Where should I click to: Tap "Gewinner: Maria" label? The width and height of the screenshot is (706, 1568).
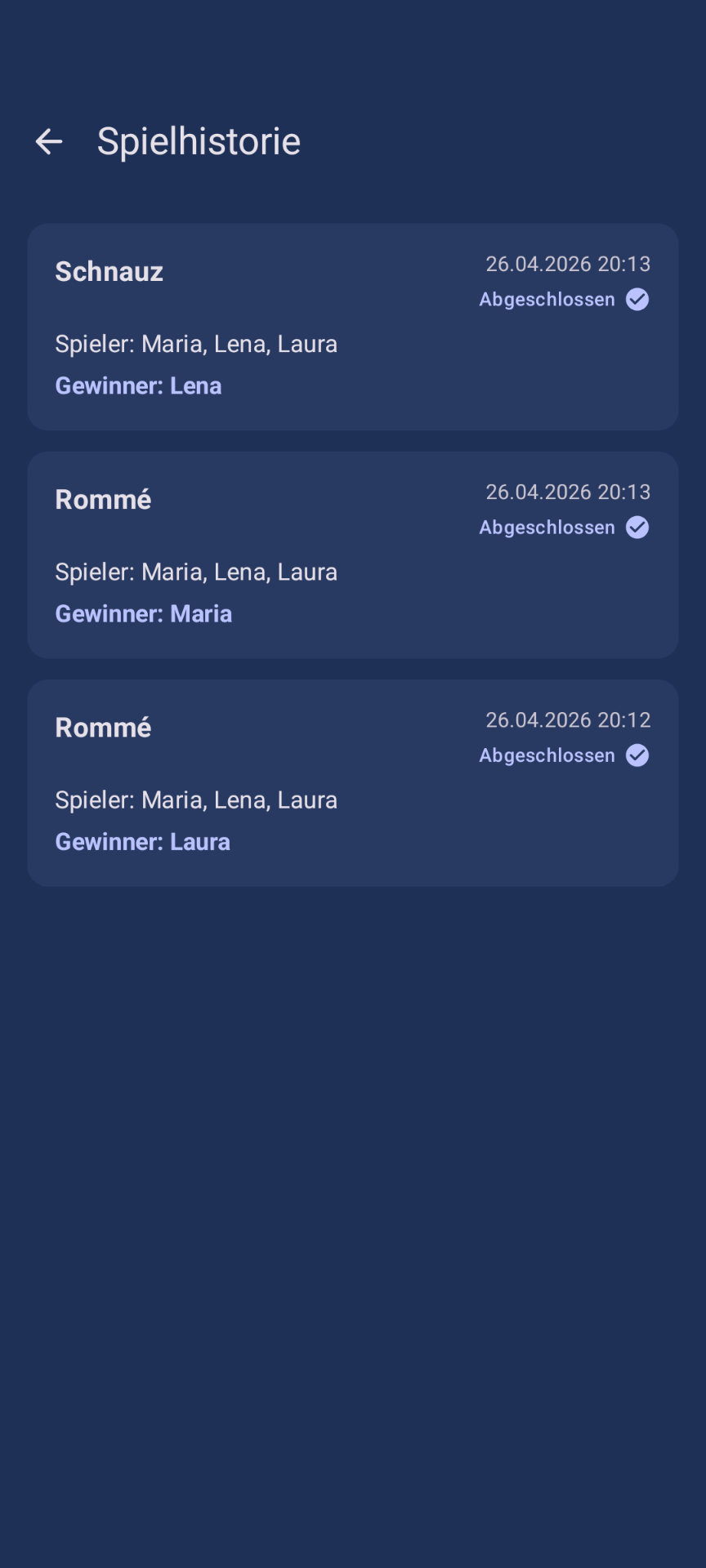(x=143, y=613)
